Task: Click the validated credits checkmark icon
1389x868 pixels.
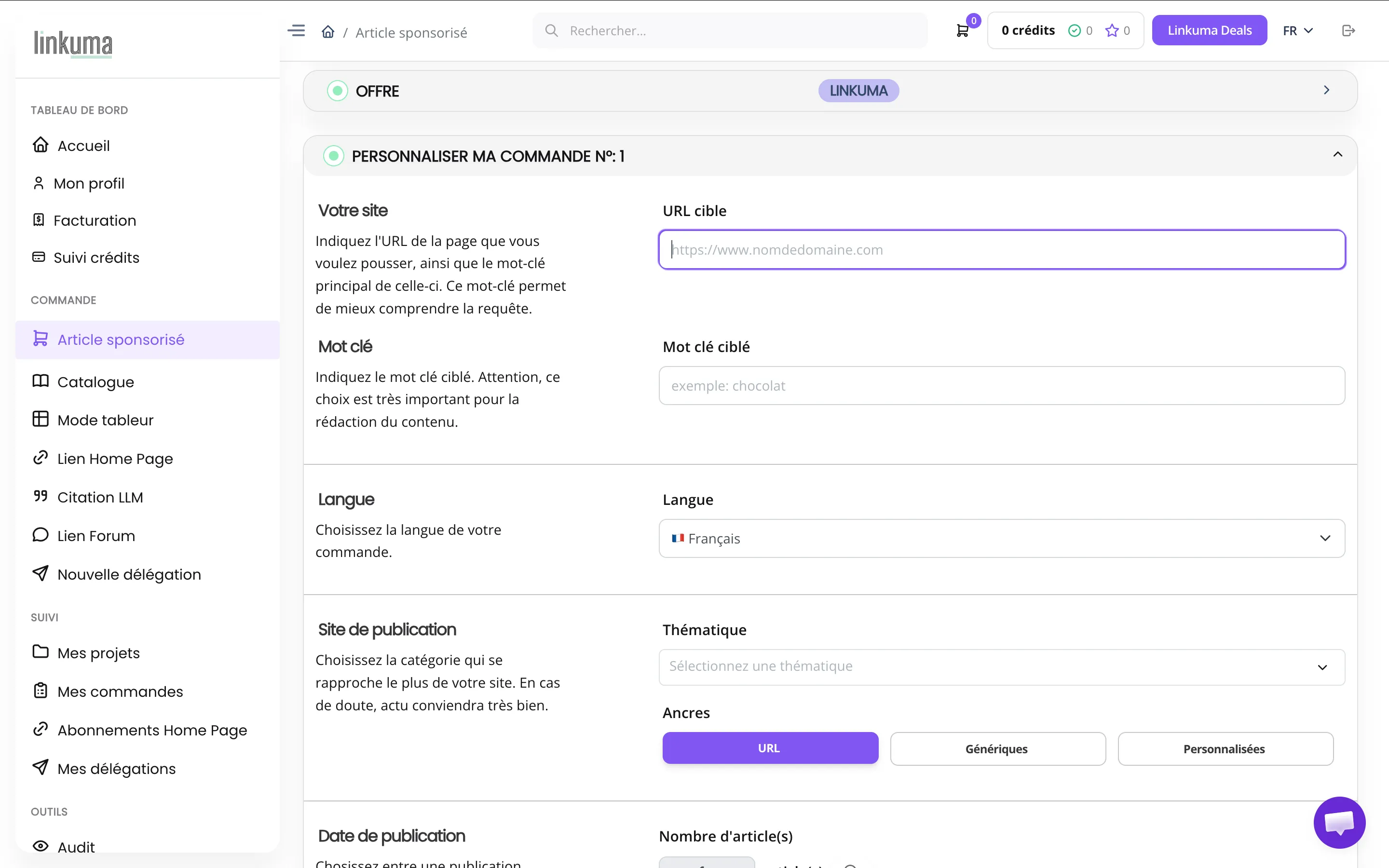Action: pyautogui.click(x=1074, y=30)
